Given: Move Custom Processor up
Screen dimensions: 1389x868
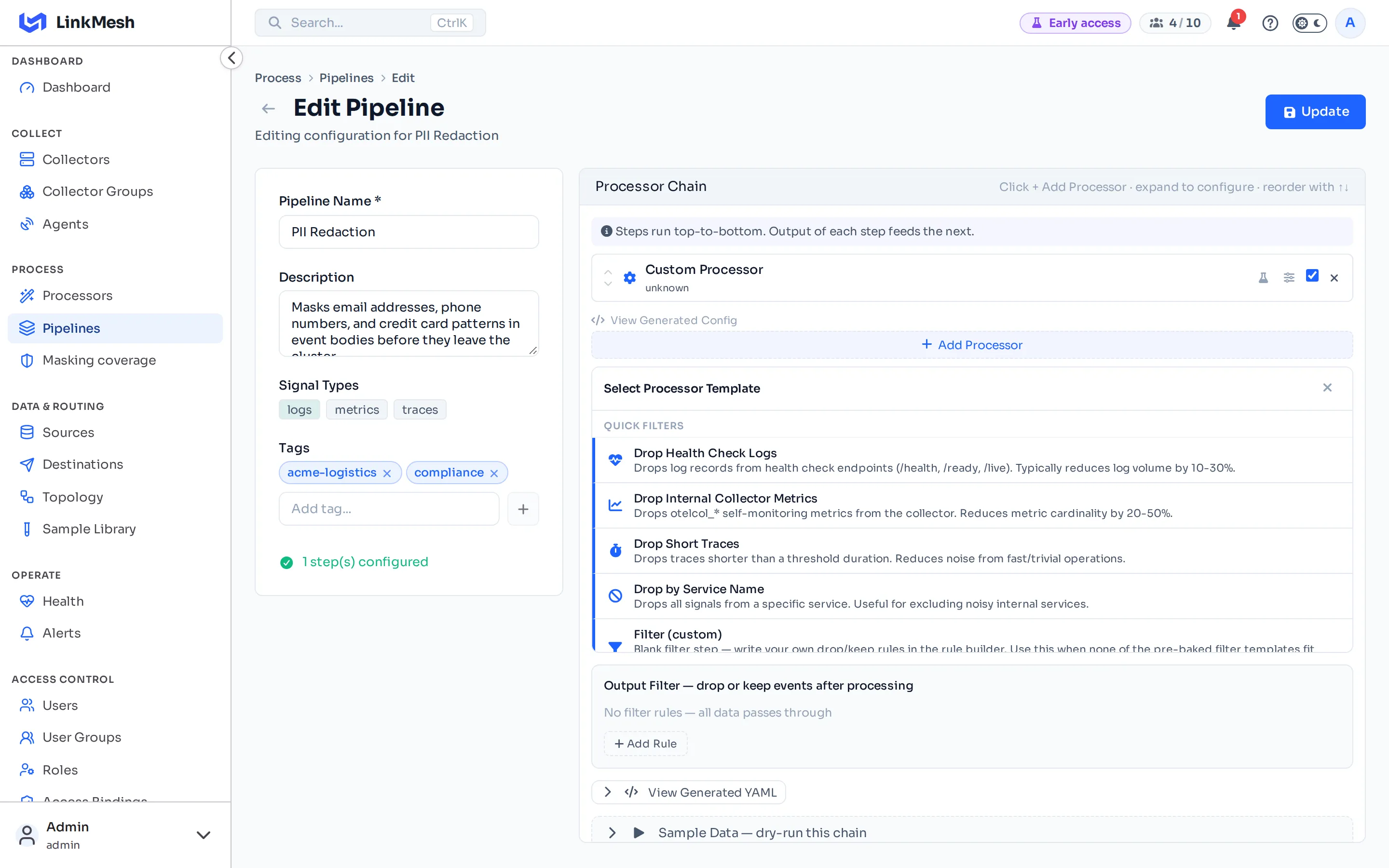Looking at the screenshot, I should [608, 271].
